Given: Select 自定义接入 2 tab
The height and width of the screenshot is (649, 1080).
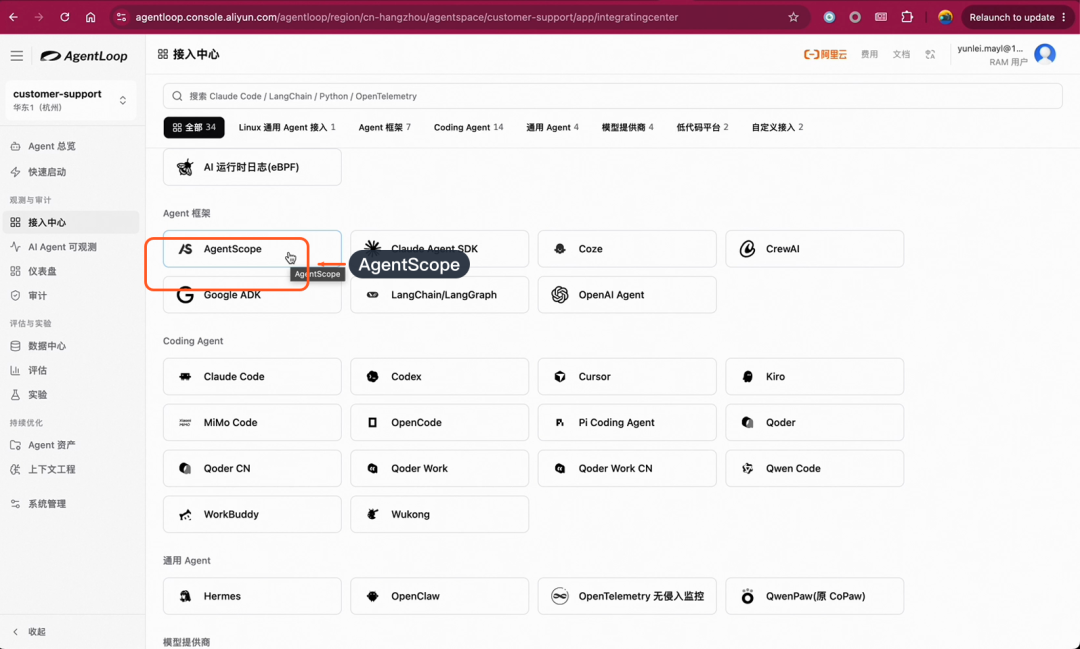Looking at the screenshot, I should [777, 127].
